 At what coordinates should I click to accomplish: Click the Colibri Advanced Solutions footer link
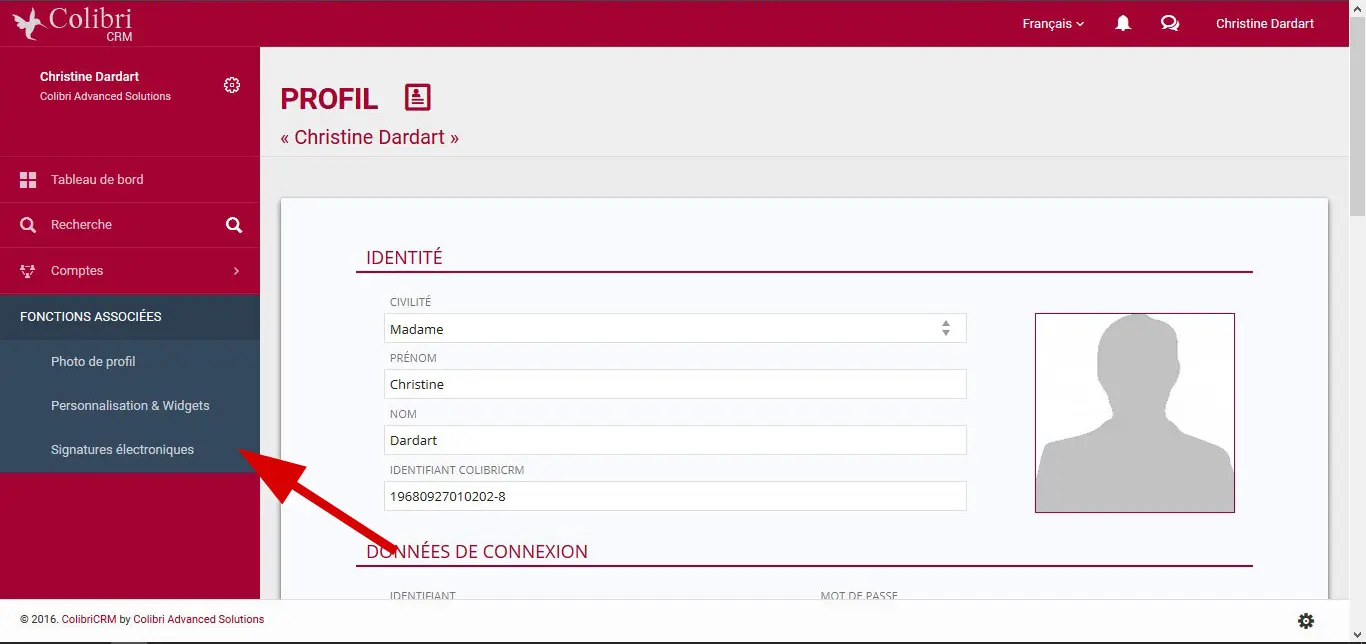(199, 619)
